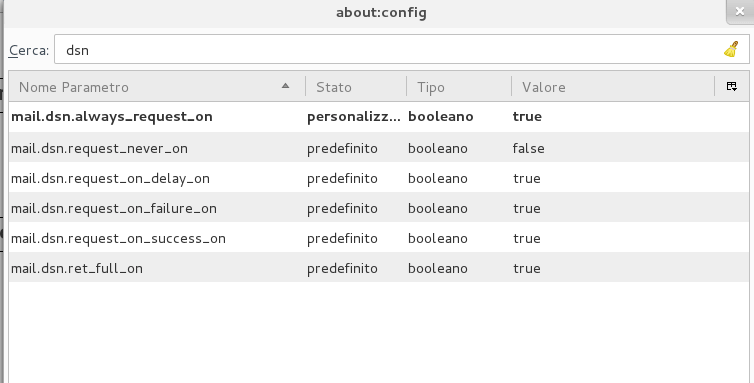Select mail.dsn.ret_full_on preference
This screenshot has width=754, height=383.
[x=379, y=268]
